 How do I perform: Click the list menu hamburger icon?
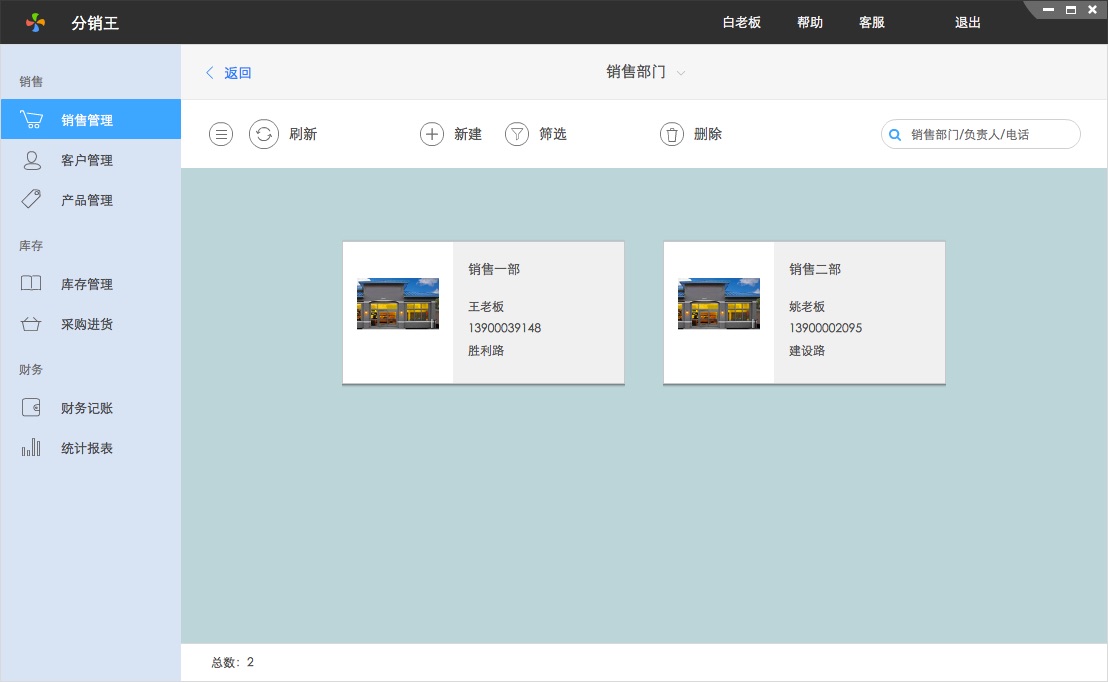tap(221, 134)
